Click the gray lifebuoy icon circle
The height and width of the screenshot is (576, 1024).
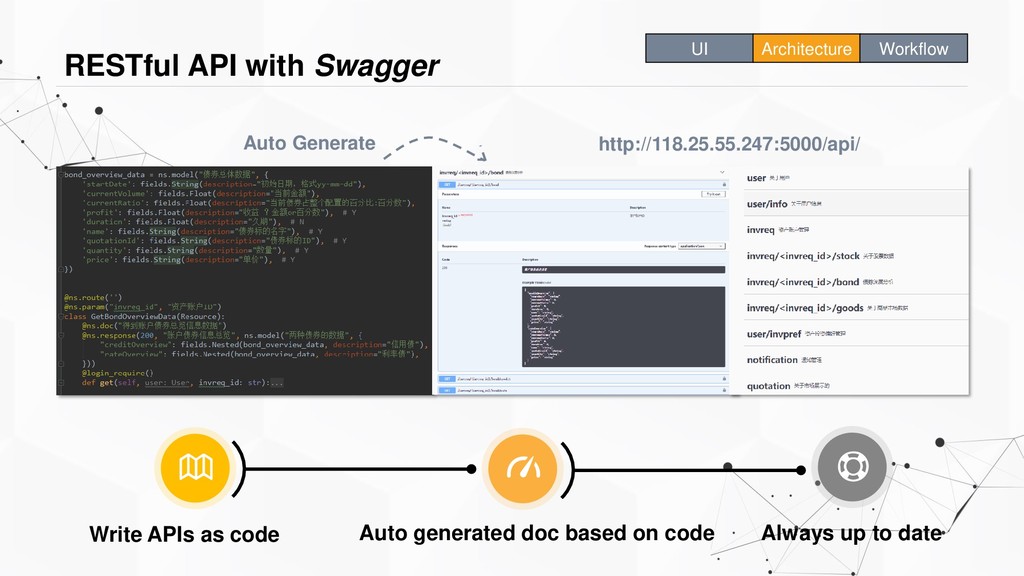[x=852, y=466]
